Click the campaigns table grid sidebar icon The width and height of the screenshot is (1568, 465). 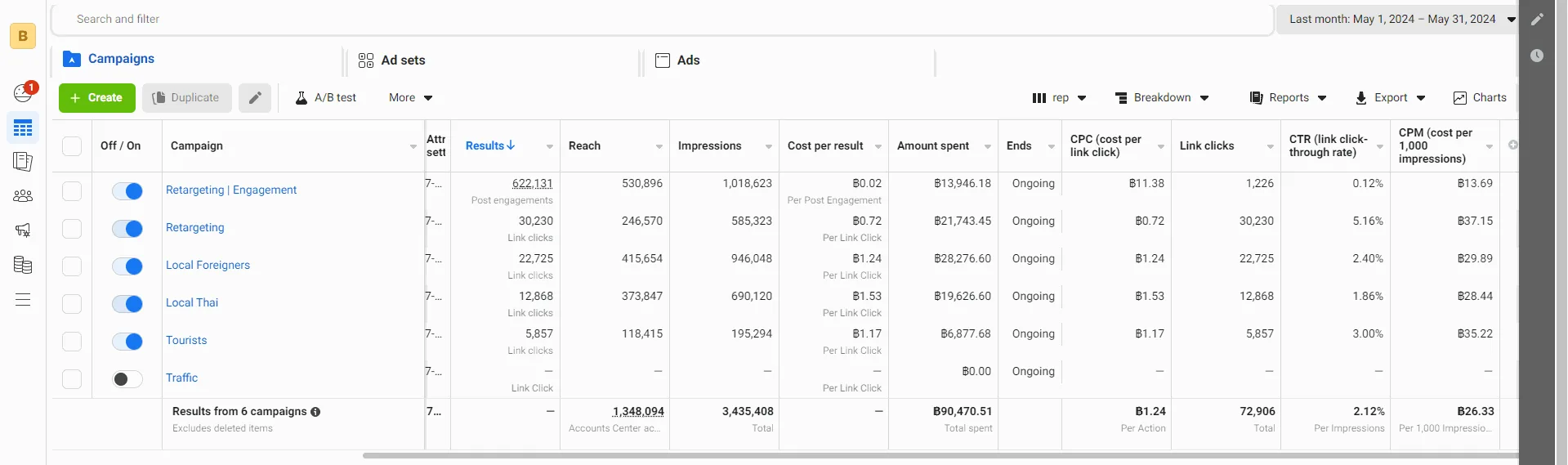tap(23, 128)
